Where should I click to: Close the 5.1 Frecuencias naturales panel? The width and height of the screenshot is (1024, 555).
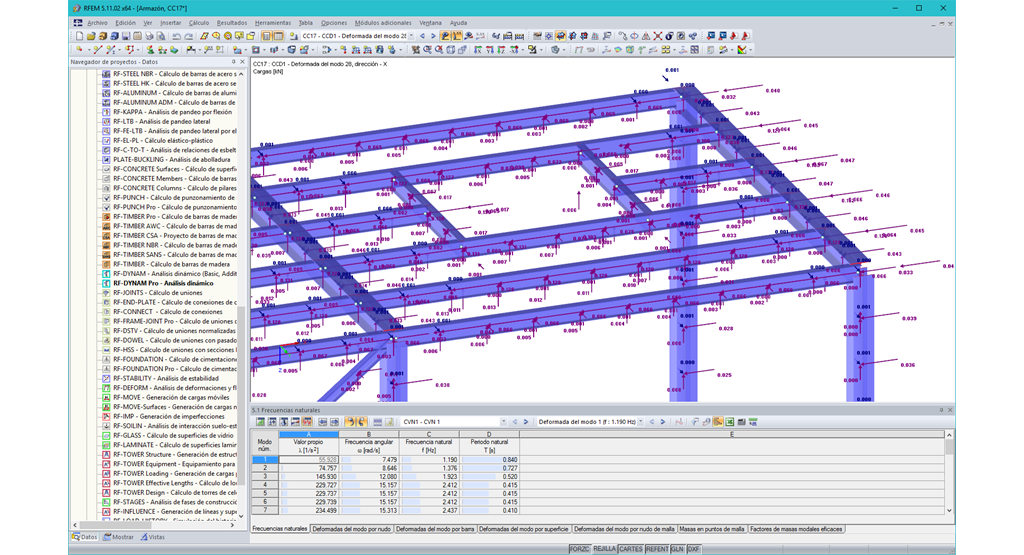point(950,410)
